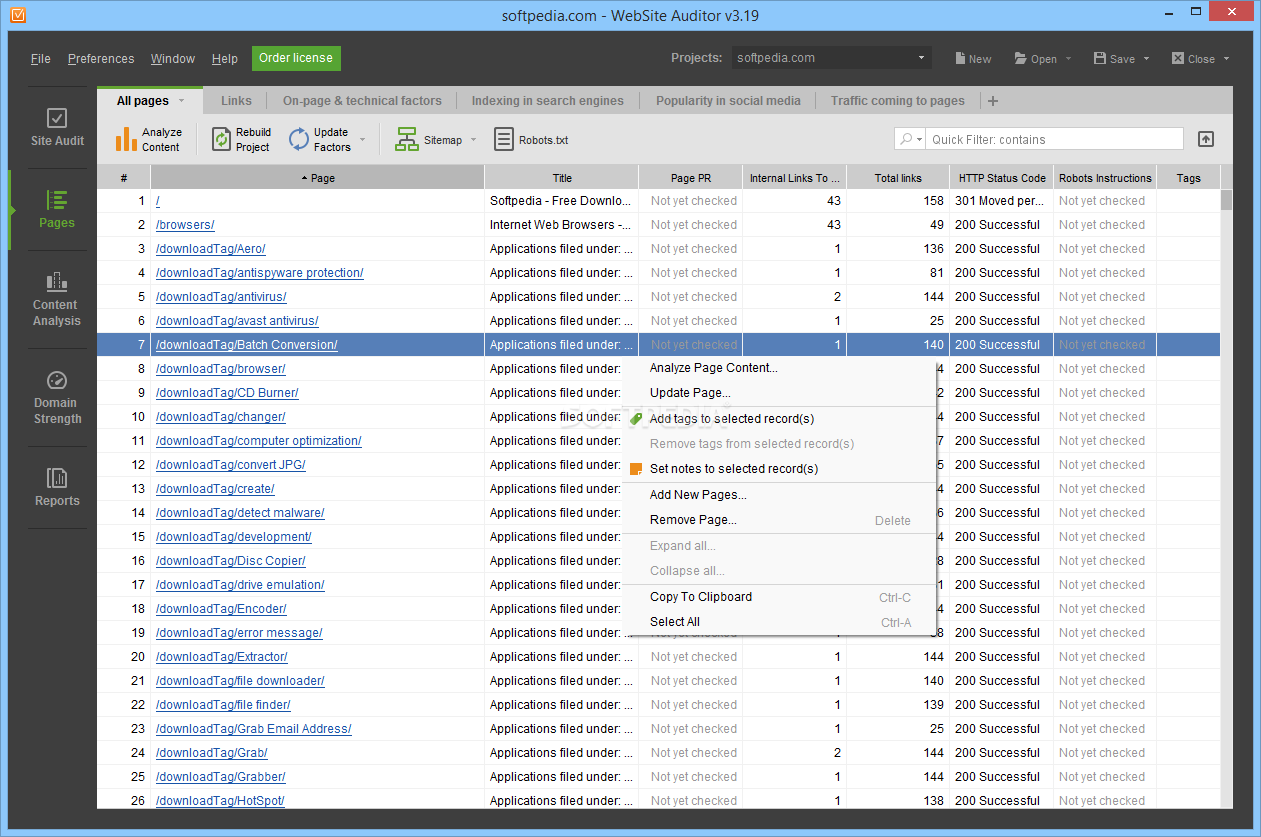Open the /downloadTag/Aero/ link
1261x837 pixels.
(x=210, y=249)
